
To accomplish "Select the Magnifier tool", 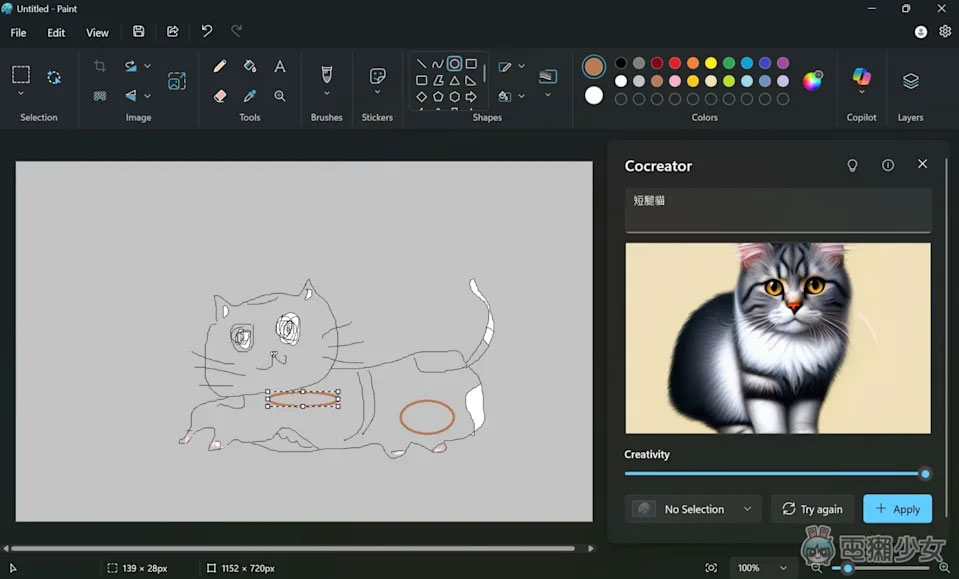I will coord(280,96).
